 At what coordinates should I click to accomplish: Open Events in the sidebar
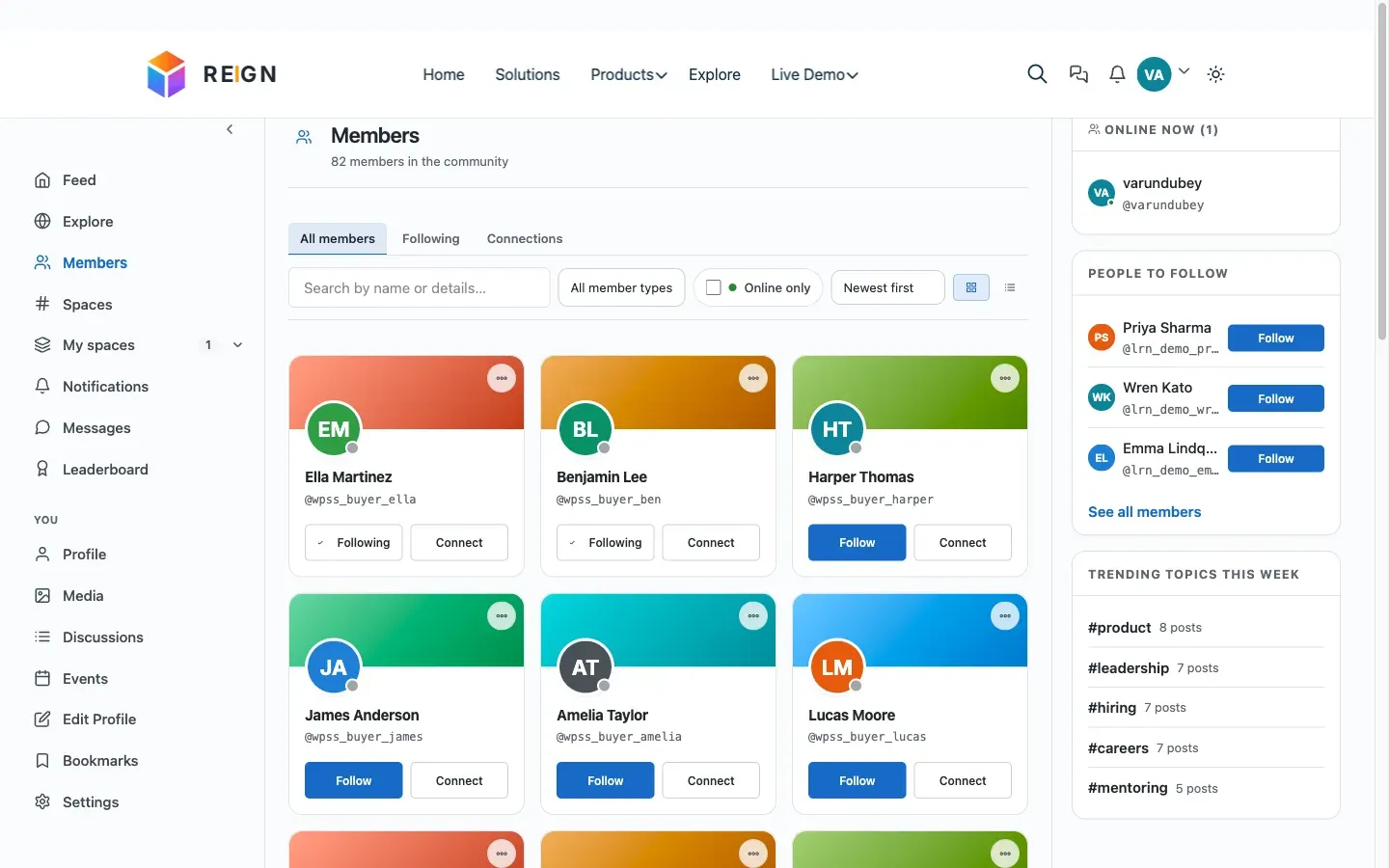coord(85,679)
